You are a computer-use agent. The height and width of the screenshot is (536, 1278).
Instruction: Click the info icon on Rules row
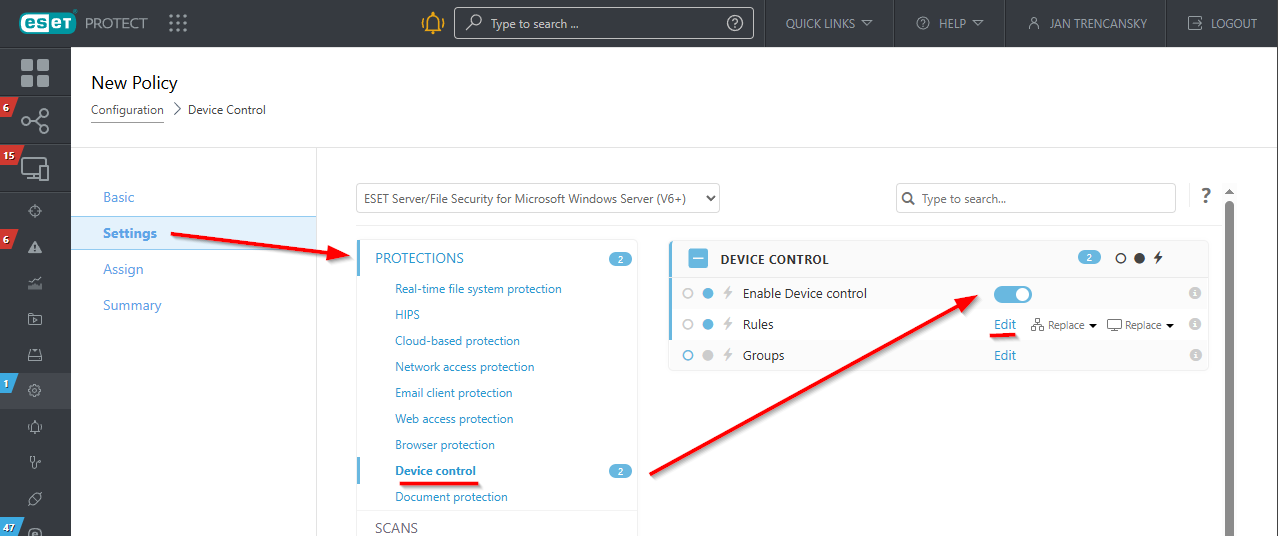coord(1194,325)
